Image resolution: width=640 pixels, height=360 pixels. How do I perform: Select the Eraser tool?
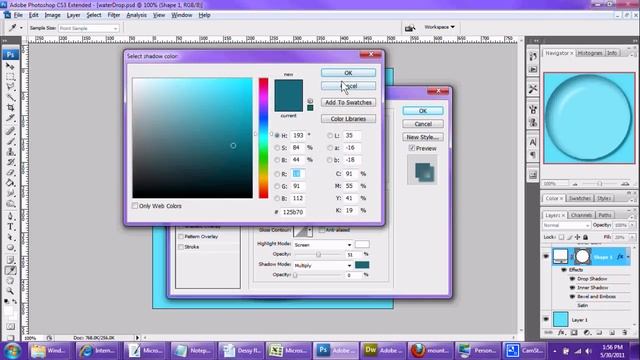(10, 173)
